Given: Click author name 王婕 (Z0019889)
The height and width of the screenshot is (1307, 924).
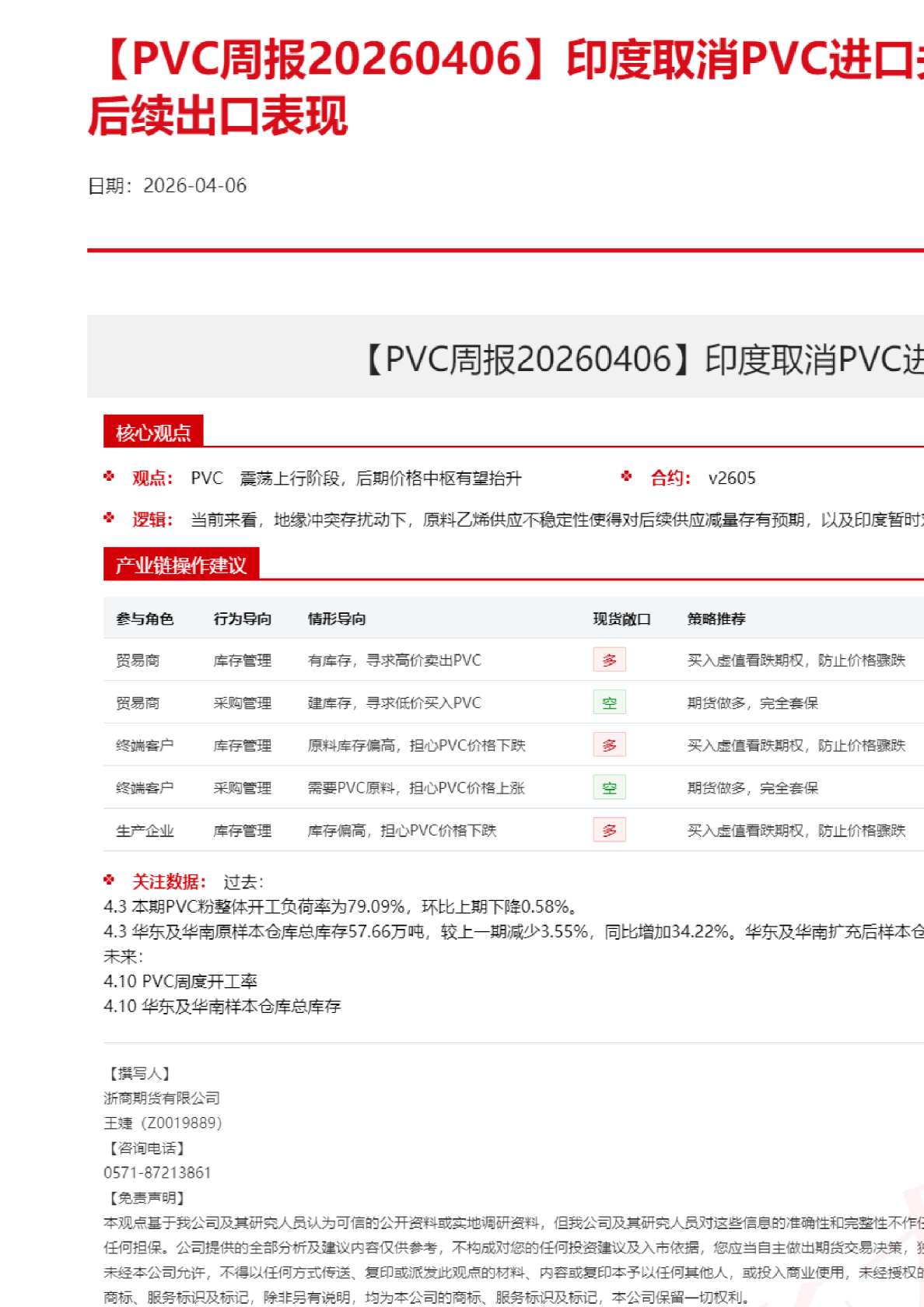Looking at the screenshot, I should pos(163,1123).
